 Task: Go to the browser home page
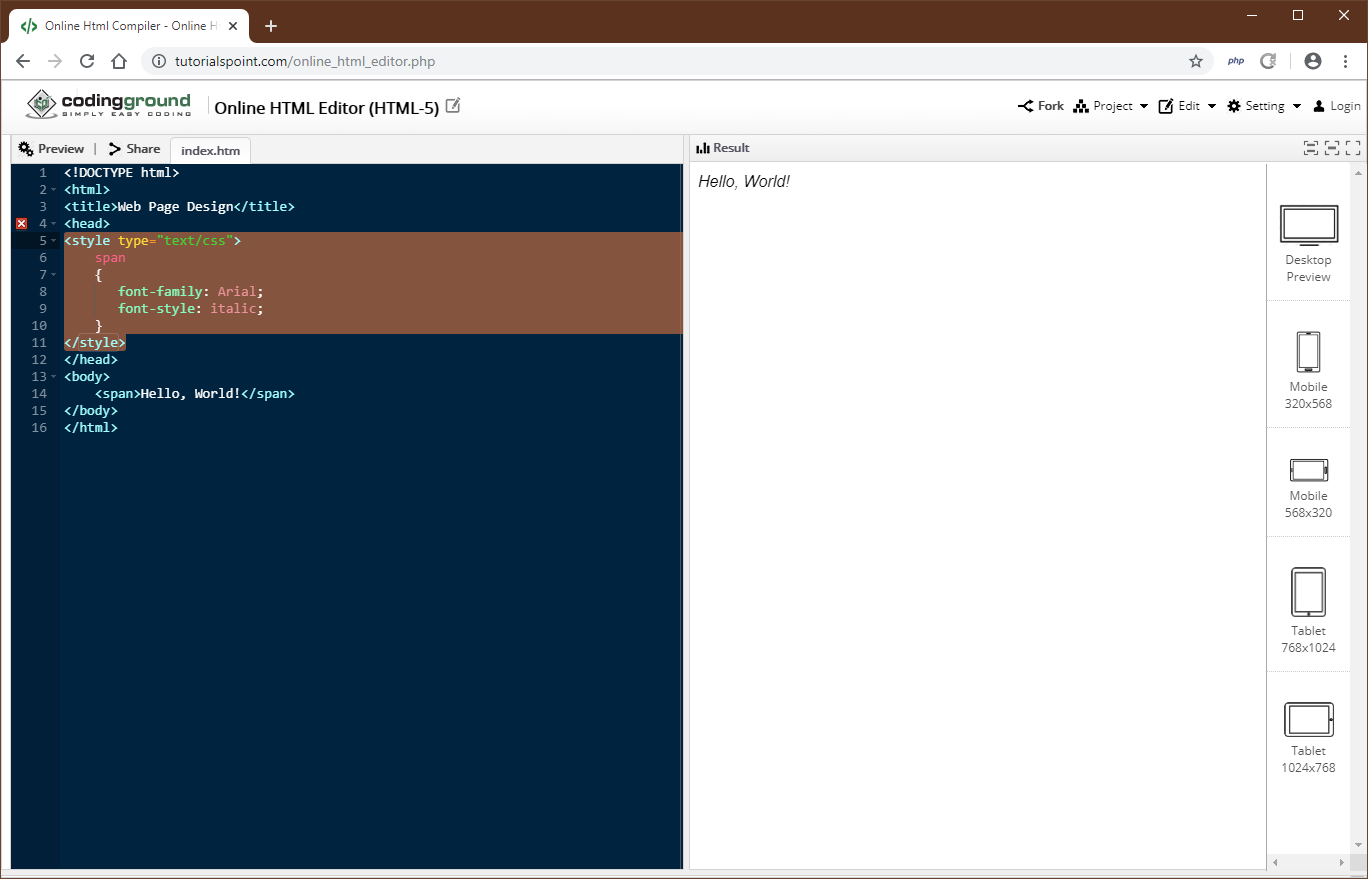(119, 61)
